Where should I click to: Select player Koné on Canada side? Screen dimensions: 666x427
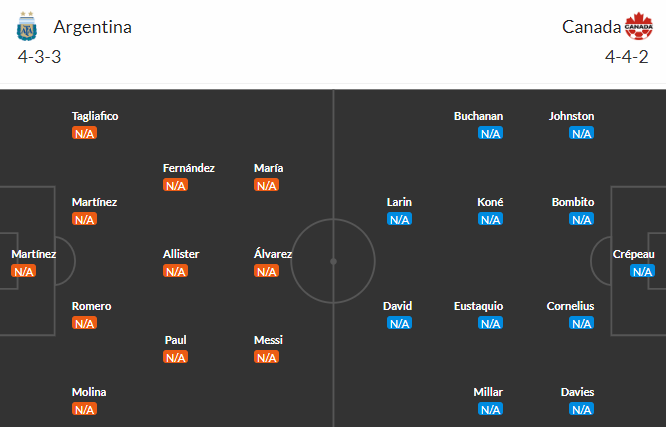pos(490,202)
